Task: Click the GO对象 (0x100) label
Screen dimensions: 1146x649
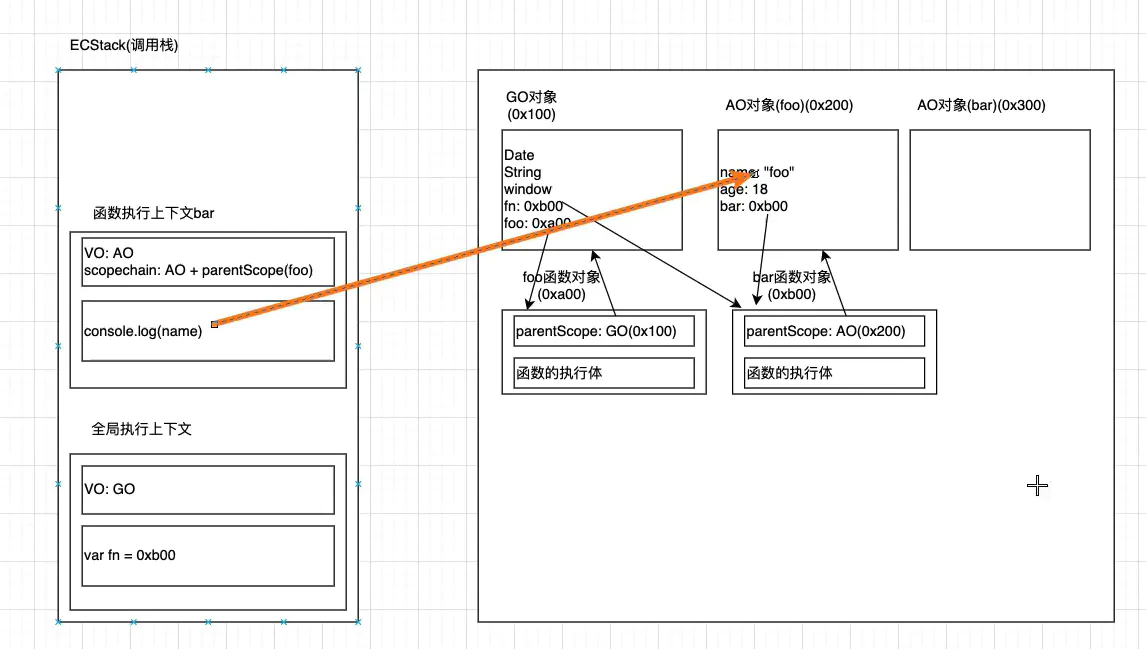Action: pyautogui.click(x=531, y=106)
